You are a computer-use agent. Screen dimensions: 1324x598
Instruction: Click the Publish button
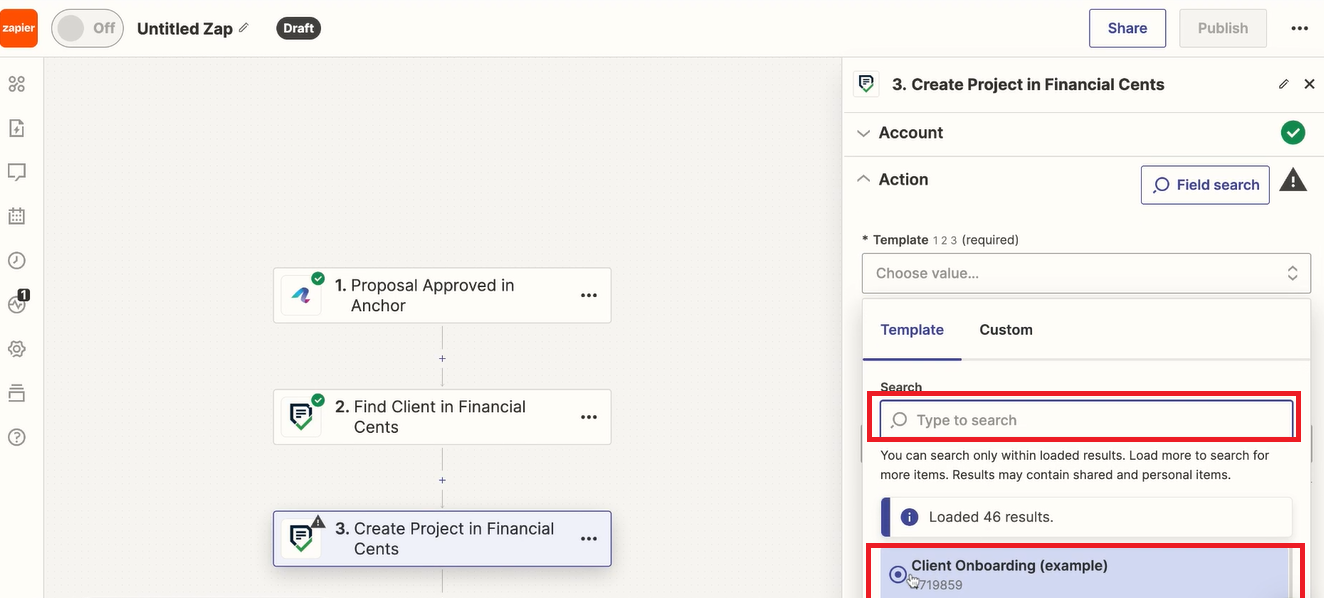point(1222,28)
